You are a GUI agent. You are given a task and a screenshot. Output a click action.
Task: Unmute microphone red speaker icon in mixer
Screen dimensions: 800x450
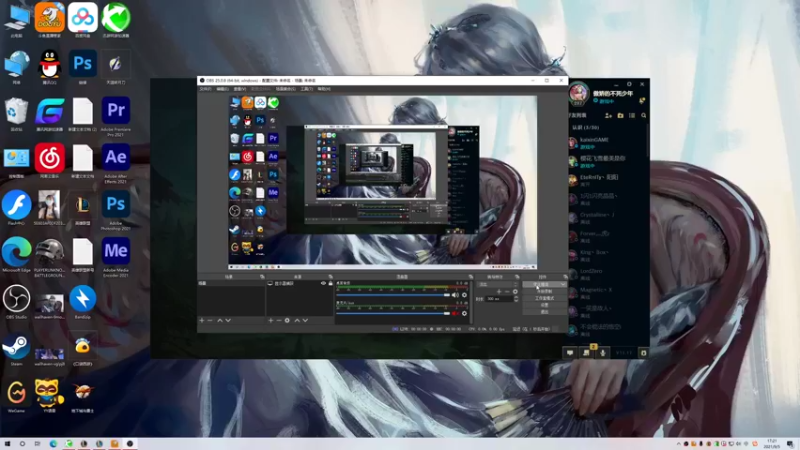pyautogui.click(x=455, y=313)
